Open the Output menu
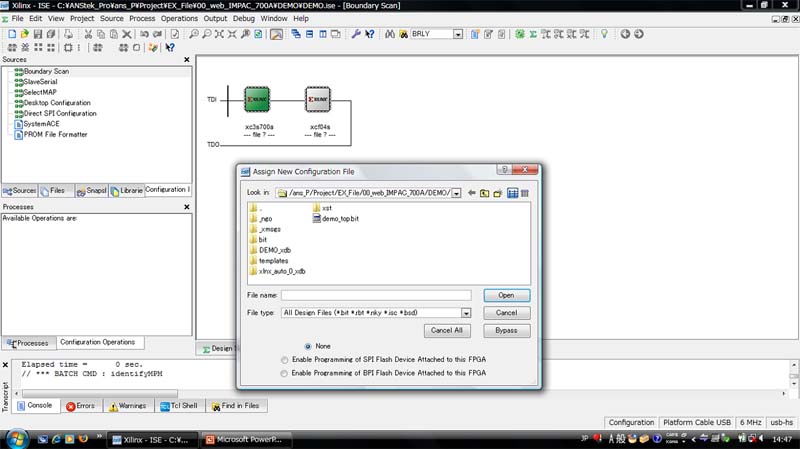Viewport: 800px width, 449px height. (215, 18)
